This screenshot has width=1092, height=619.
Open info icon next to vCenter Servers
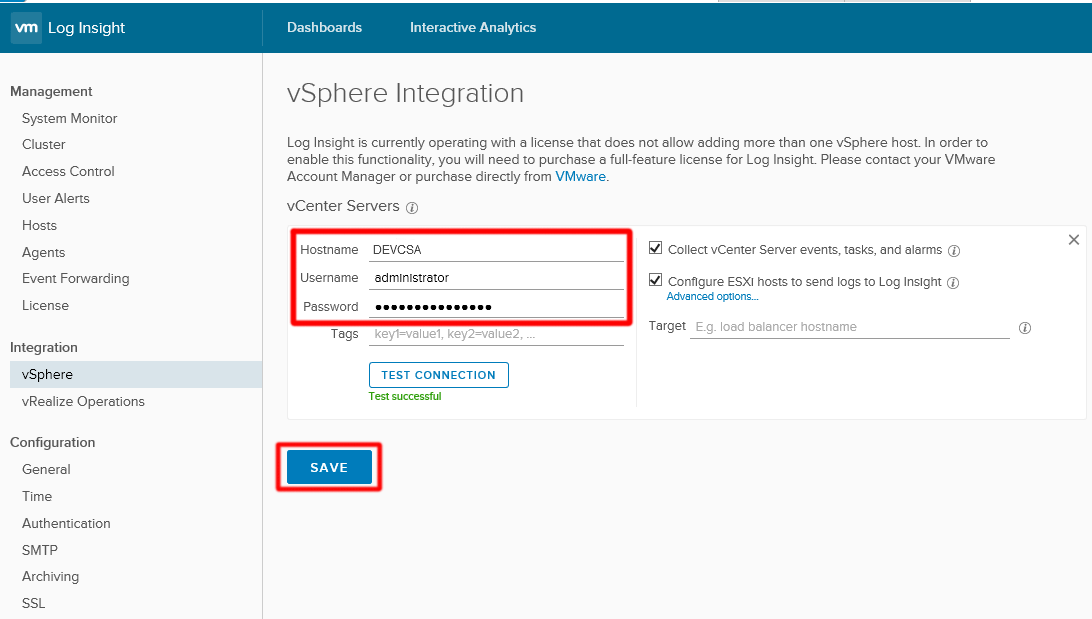[412, 207]
